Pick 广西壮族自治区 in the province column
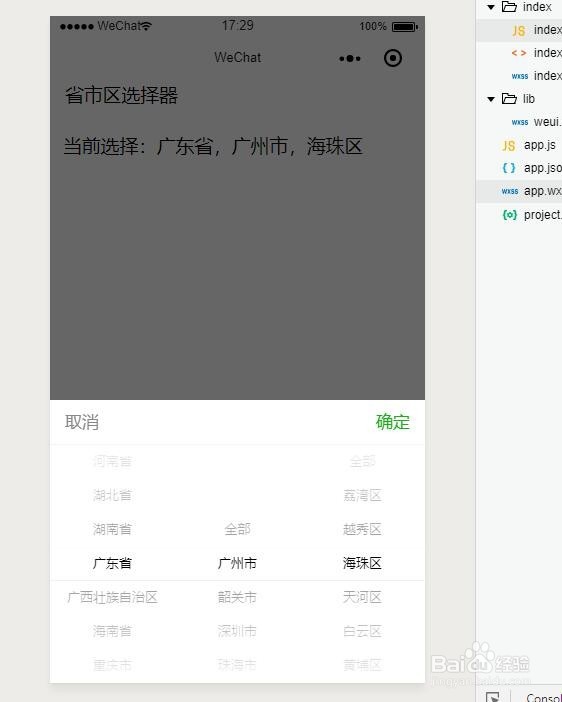Screen dimensions: 562x702 coord(112,597)
